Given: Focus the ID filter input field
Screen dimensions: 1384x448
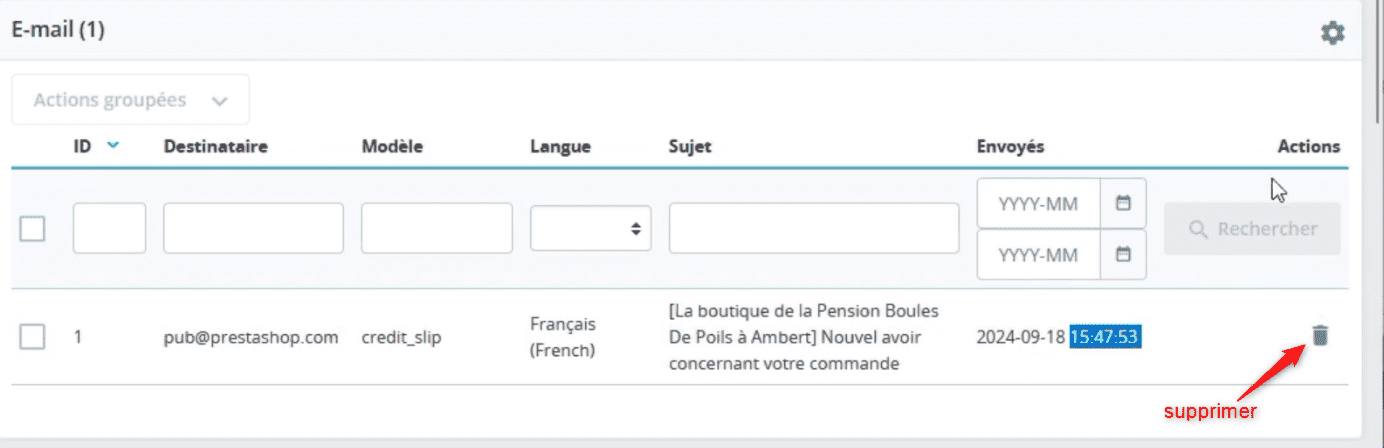Looking at the screenshot, I should (109, 228).
